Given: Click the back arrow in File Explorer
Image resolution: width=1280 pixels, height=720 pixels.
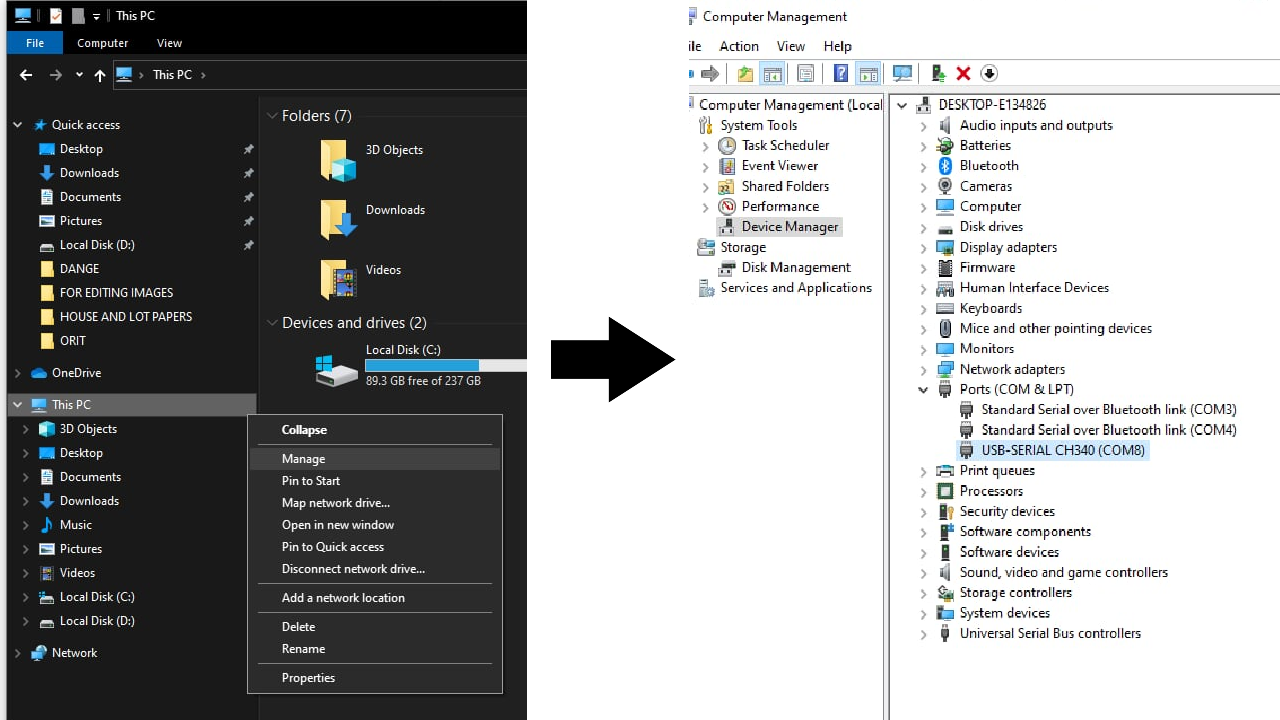Looking at the screenshot, I should click(26, 75).
